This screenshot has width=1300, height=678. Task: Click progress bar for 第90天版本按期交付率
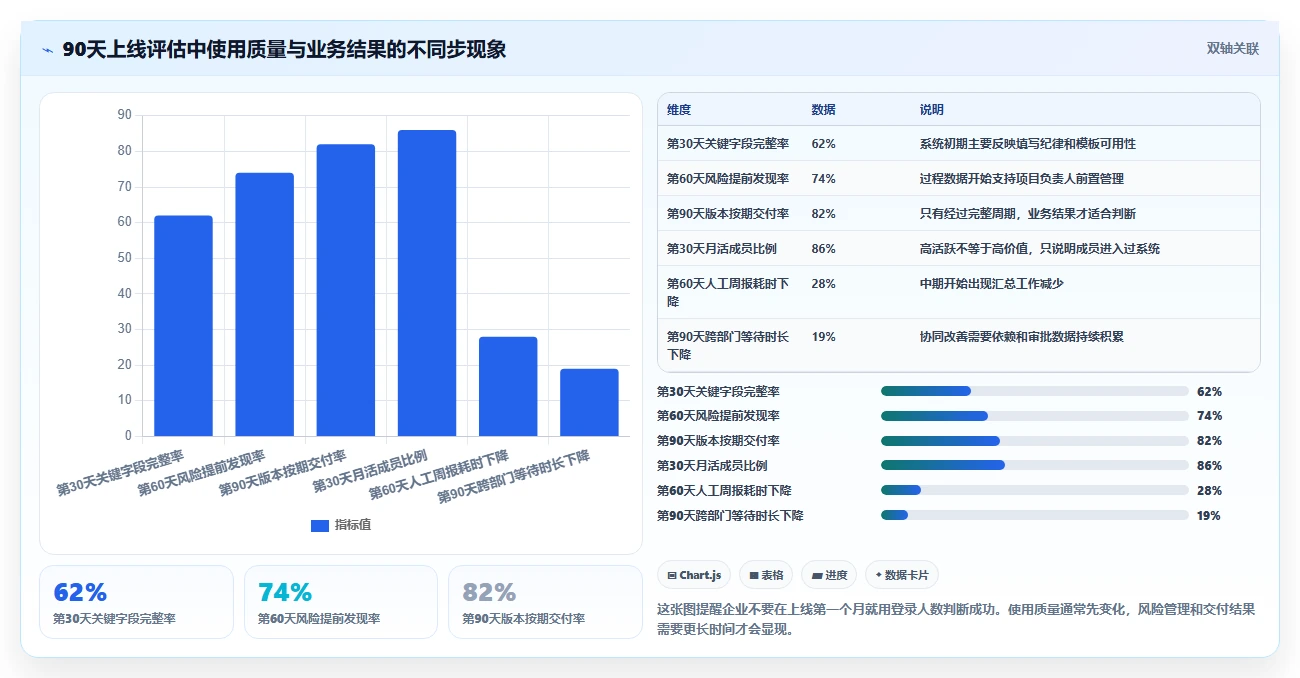coord(1034,441)
